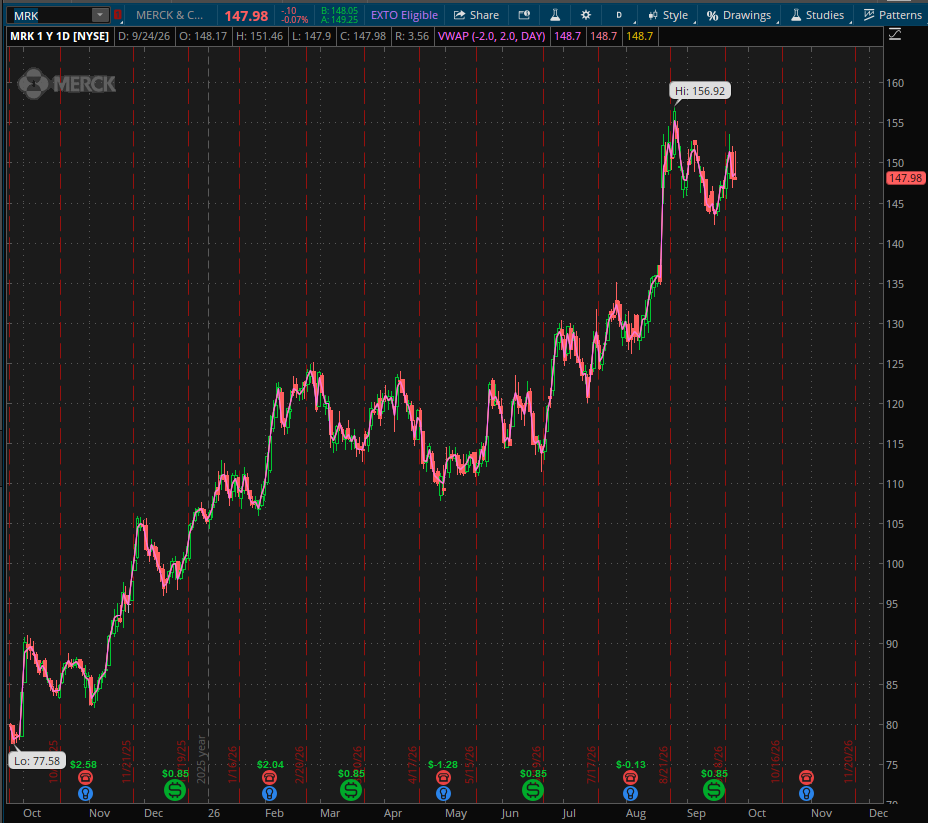Click the camera snapshot icon beside Share
Viewport: 928px width, 823px height.
click(524, 15)
